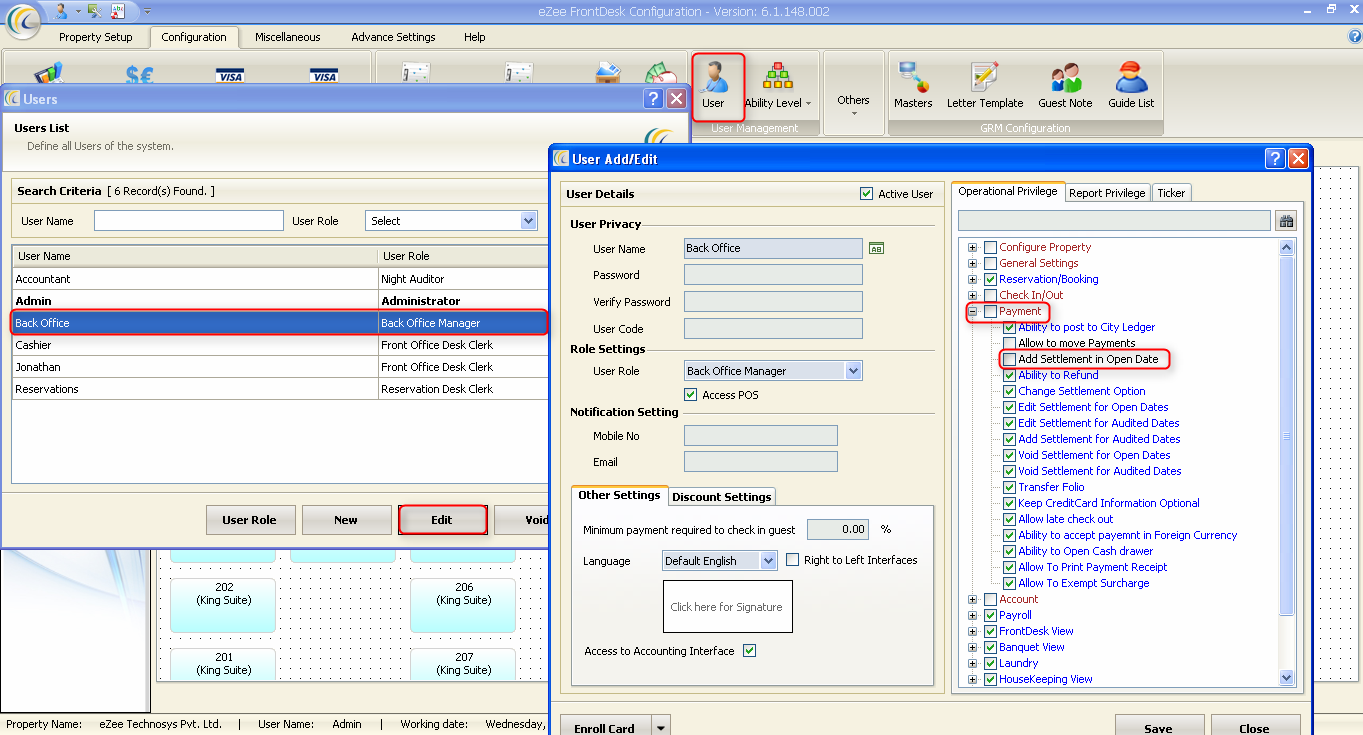Click the help icon in Users window title bar
The width and height of the screenshot is (1363, 735).
pyautogui.click(x=653, y=98)
